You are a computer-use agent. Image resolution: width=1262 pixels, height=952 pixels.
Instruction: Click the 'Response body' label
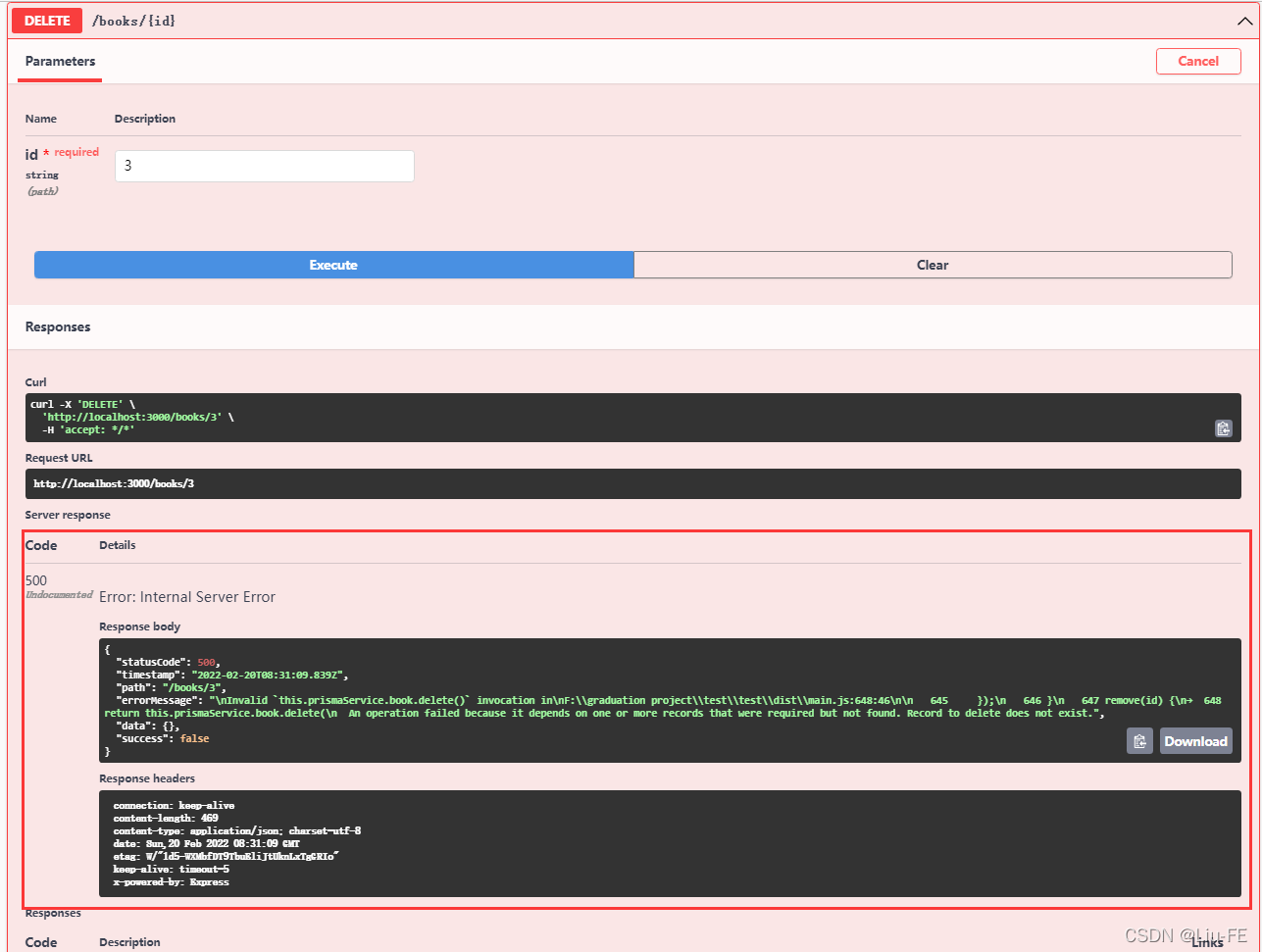pyautogui.click(x=140, y=626)
